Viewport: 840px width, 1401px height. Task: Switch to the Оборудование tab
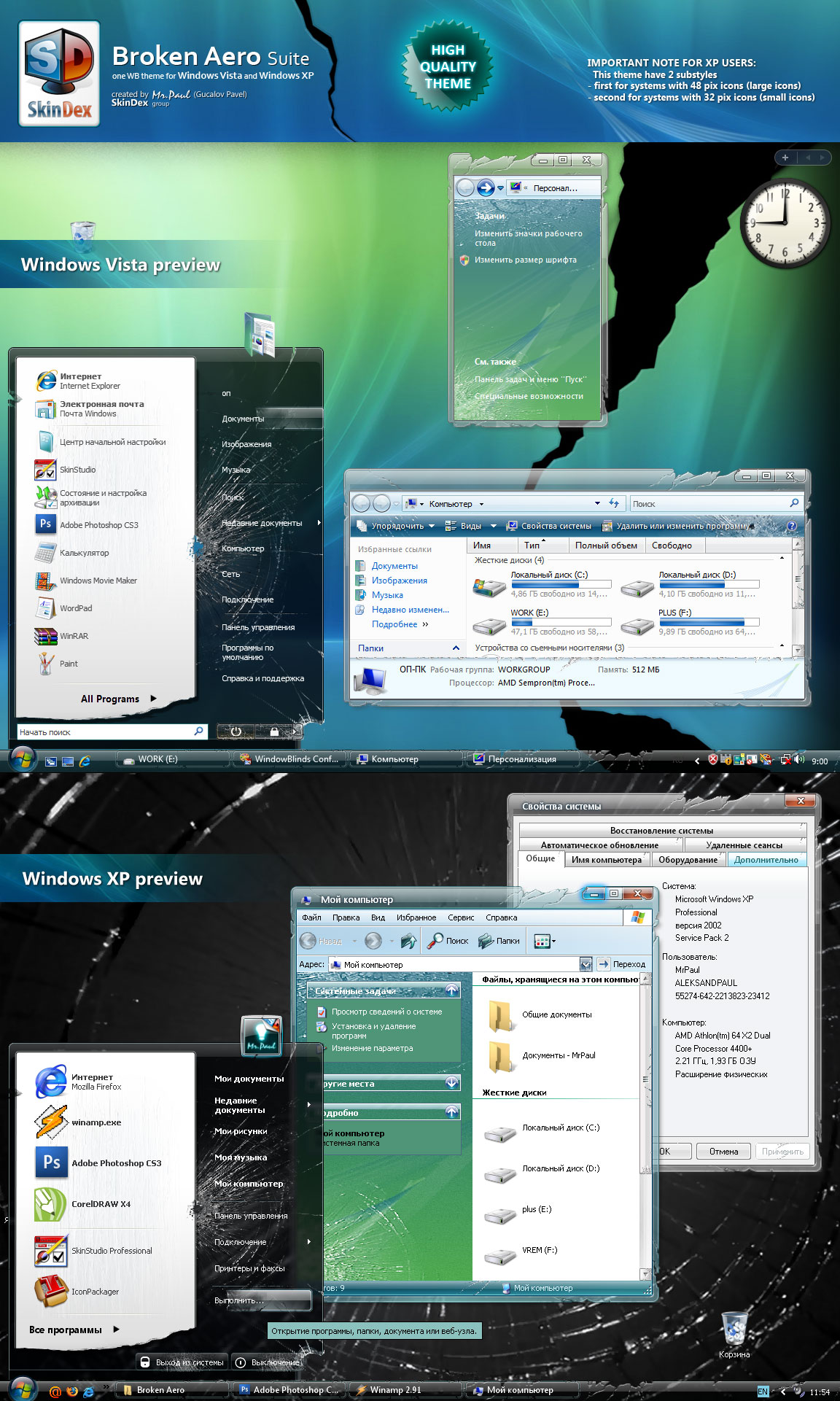tap(688, 860)
